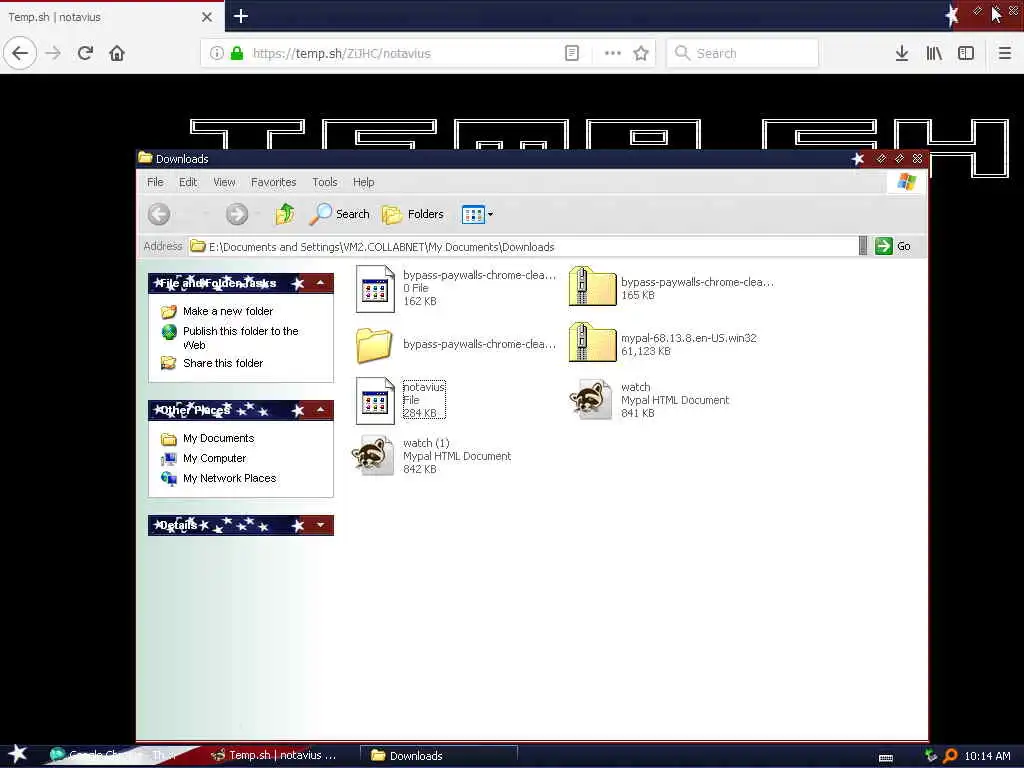
Task: Show sidebars in the browser
Action: 966,53
